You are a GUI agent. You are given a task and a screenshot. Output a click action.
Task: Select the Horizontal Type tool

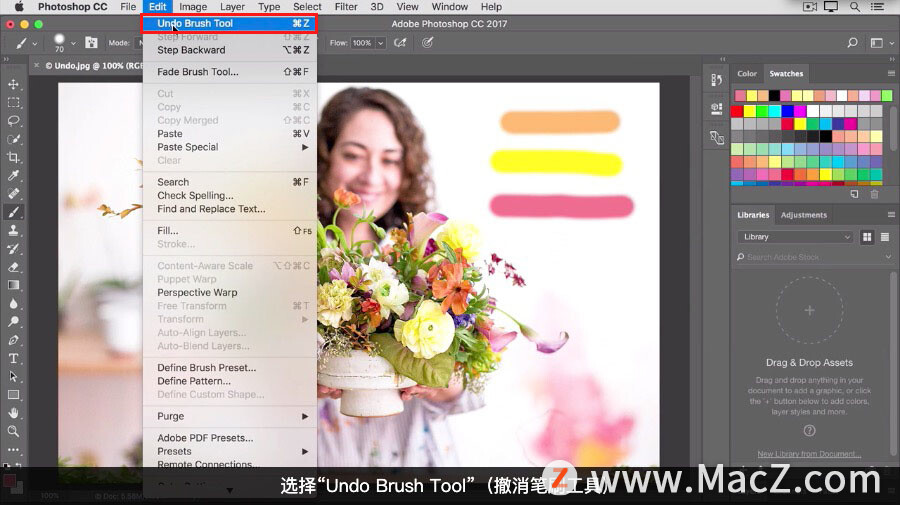(13, 359)
